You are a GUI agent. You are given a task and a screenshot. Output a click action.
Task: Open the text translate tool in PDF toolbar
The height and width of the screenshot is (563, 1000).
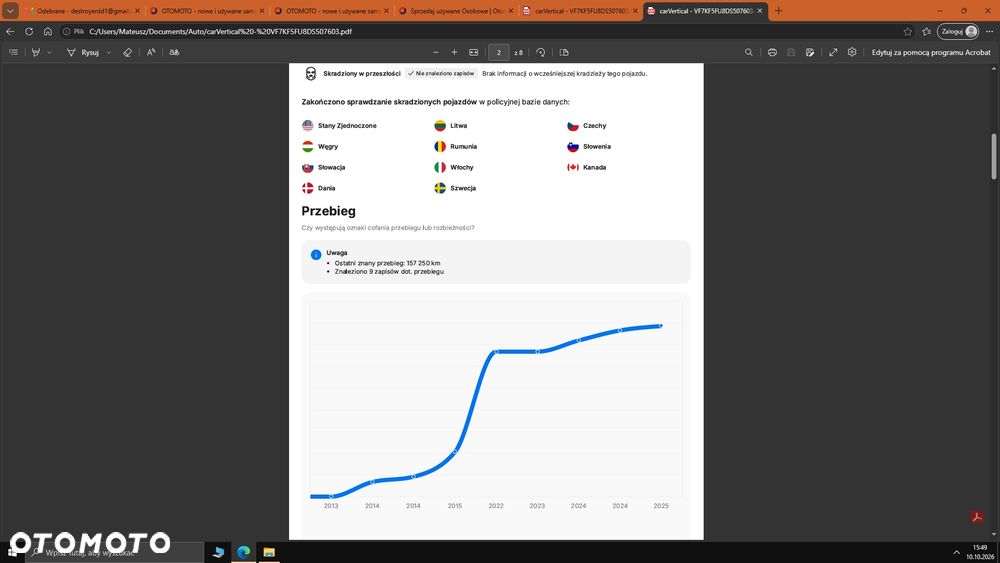pyautogui.click(x=174, y=52)
